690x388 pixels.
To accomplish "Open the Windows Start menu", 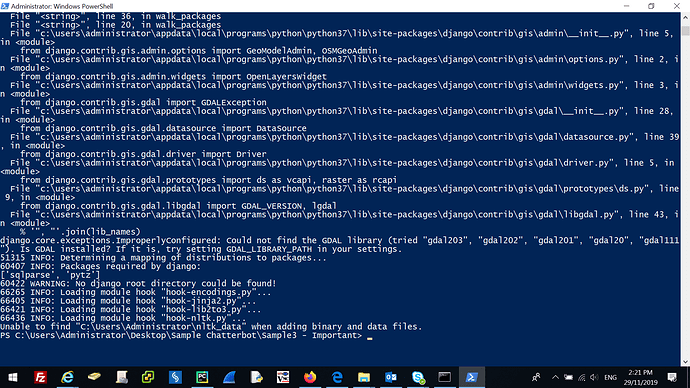I will coord(13,377).
